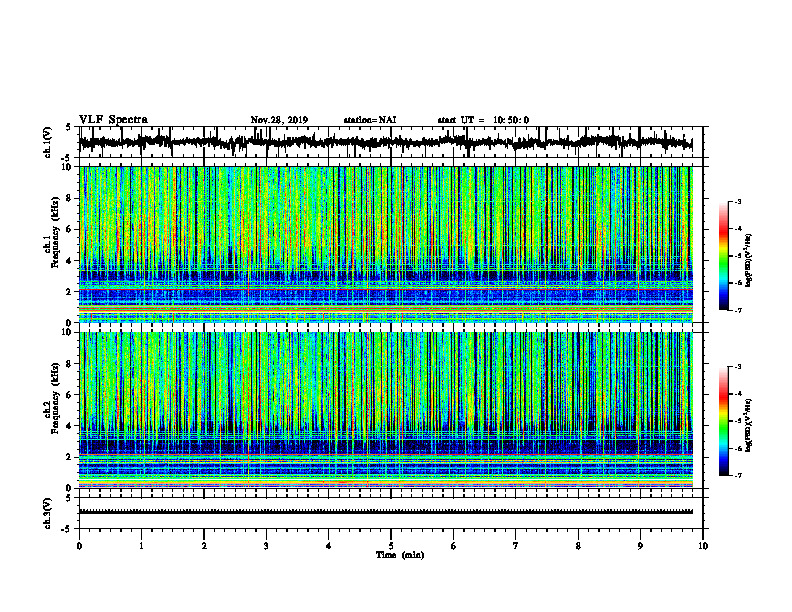
Task: Click the "station=NAI" header label
Action: click(370, 120)
